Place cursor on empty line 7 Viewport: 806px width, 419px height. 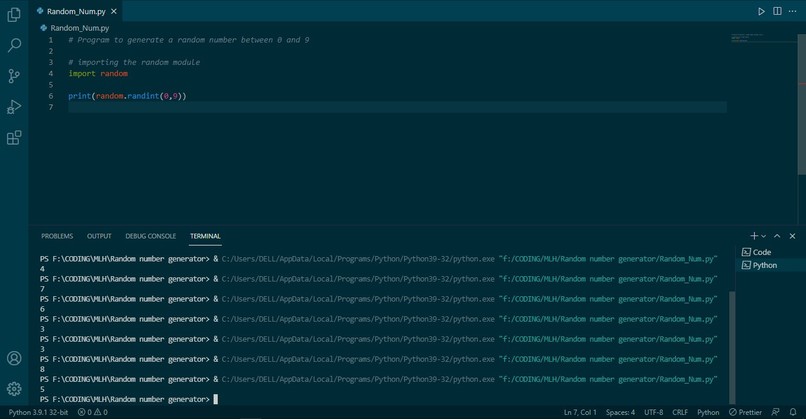(x=397, y=107)
